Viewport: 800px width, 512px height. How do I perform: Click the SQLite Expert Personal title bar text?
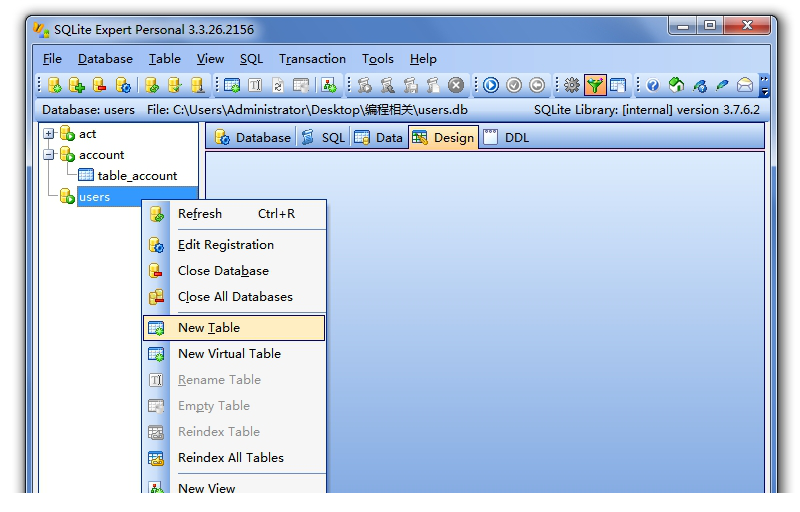coord(154,30)
